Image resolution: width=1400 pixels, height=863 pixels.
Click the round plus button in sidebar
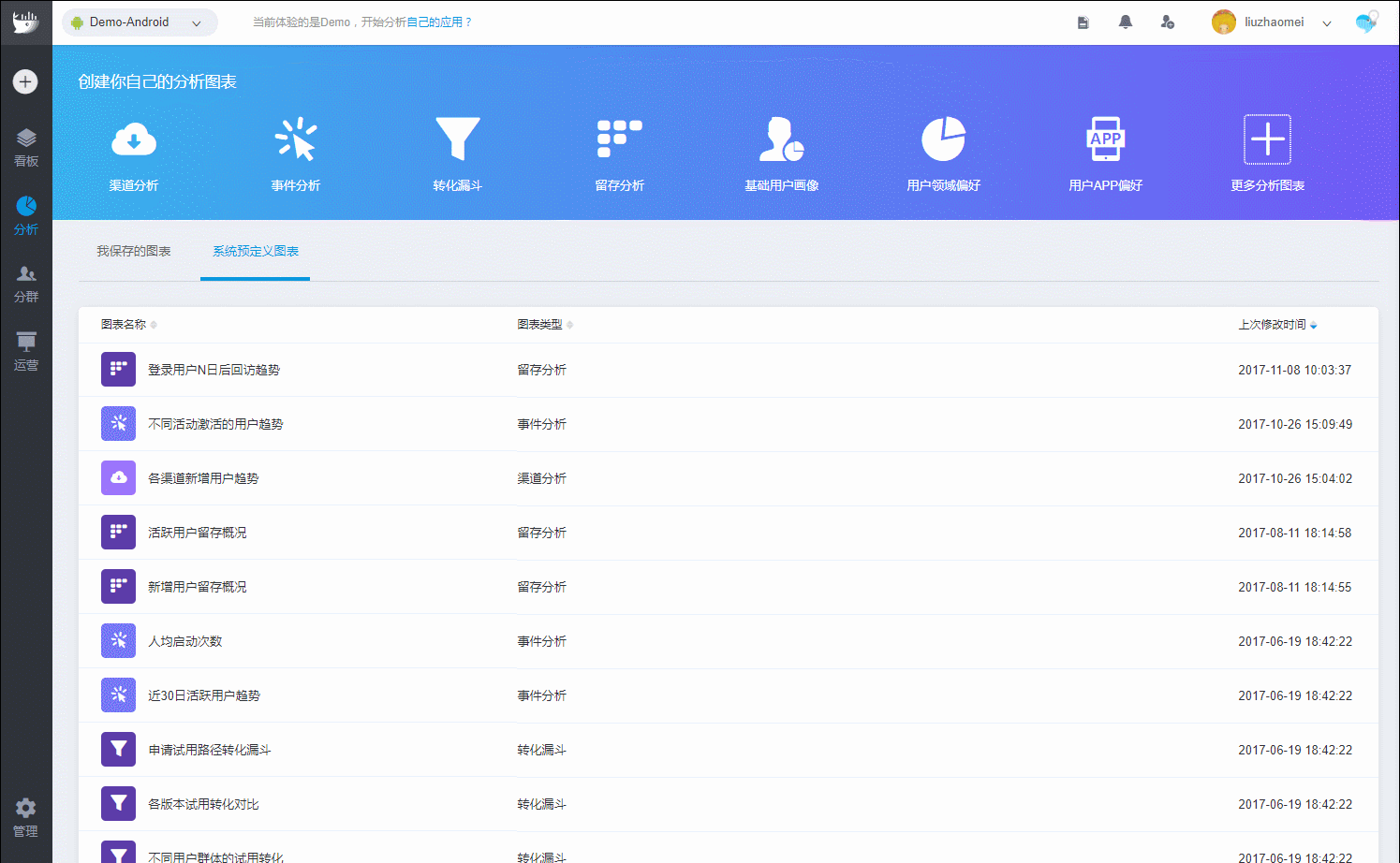point(25,81)
